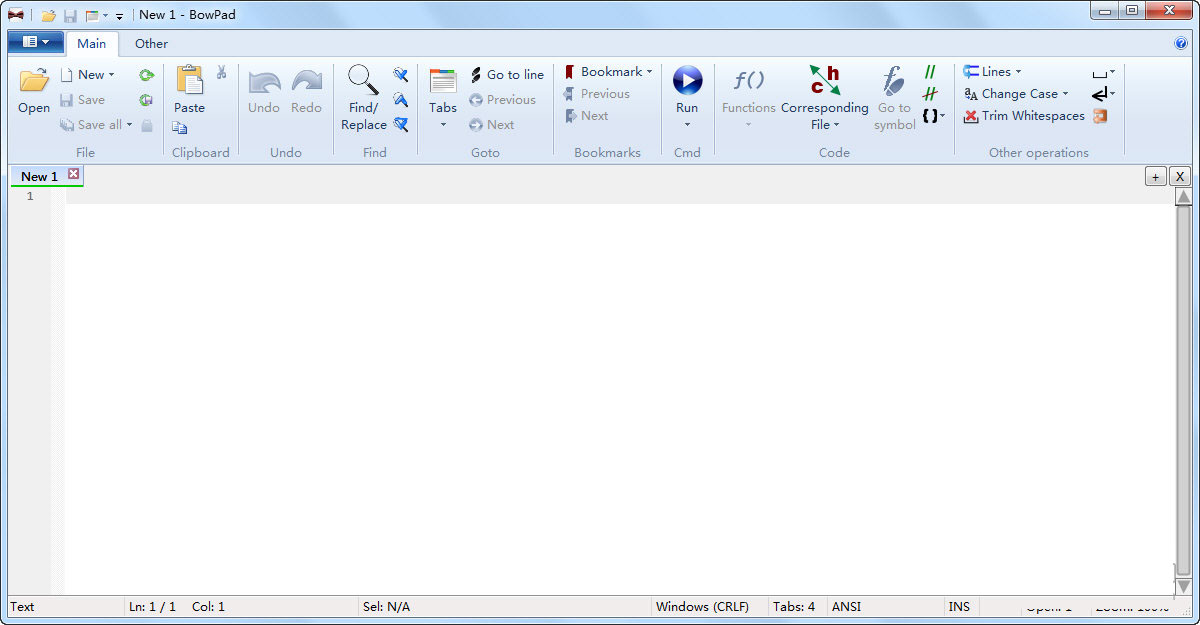Switch to the Other ribbon tab
The height and width of the screenshot is (625, 1200).
point(151,43)
